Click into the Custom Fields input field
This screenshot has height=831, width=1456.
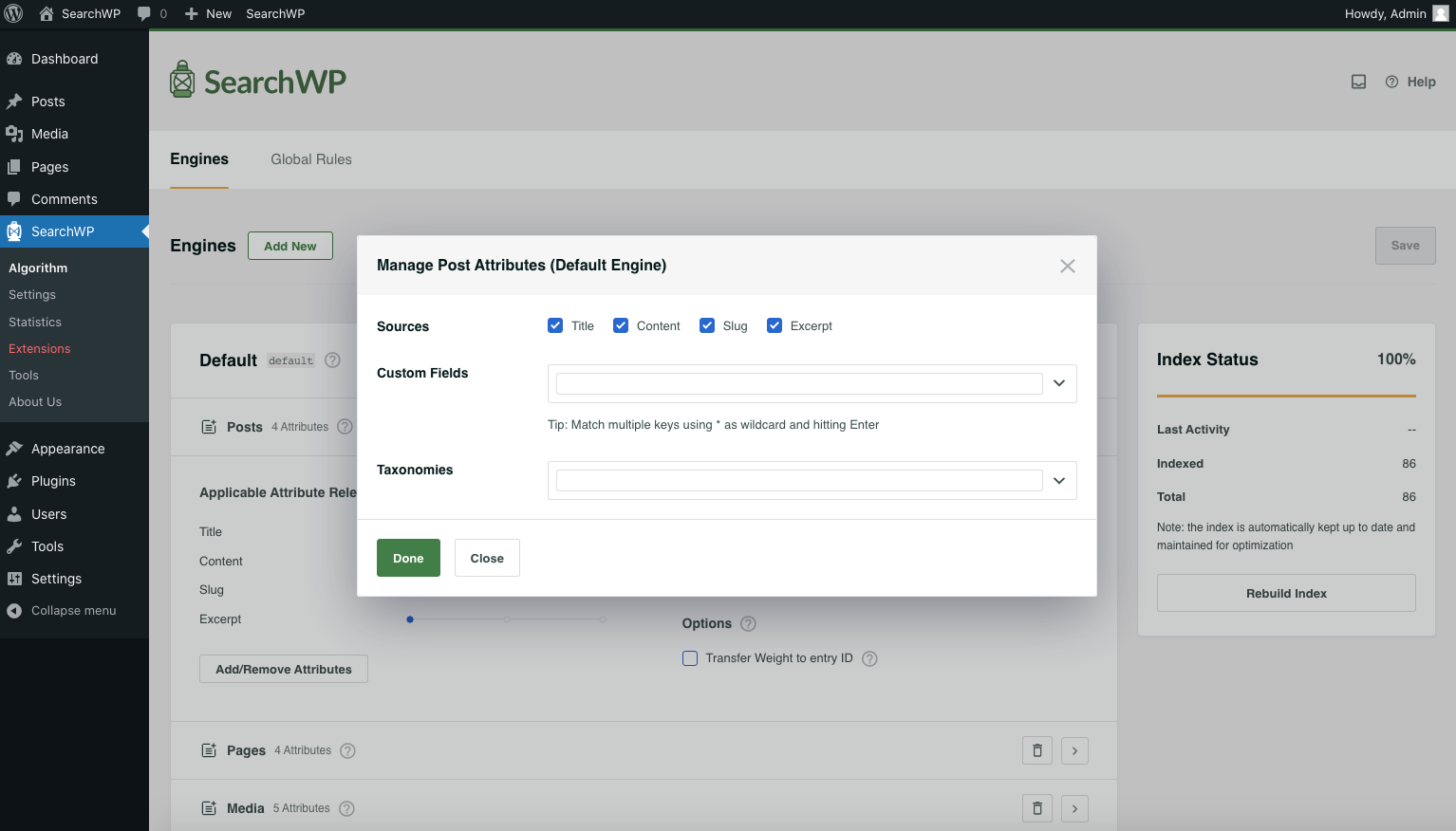coord(799,383)
